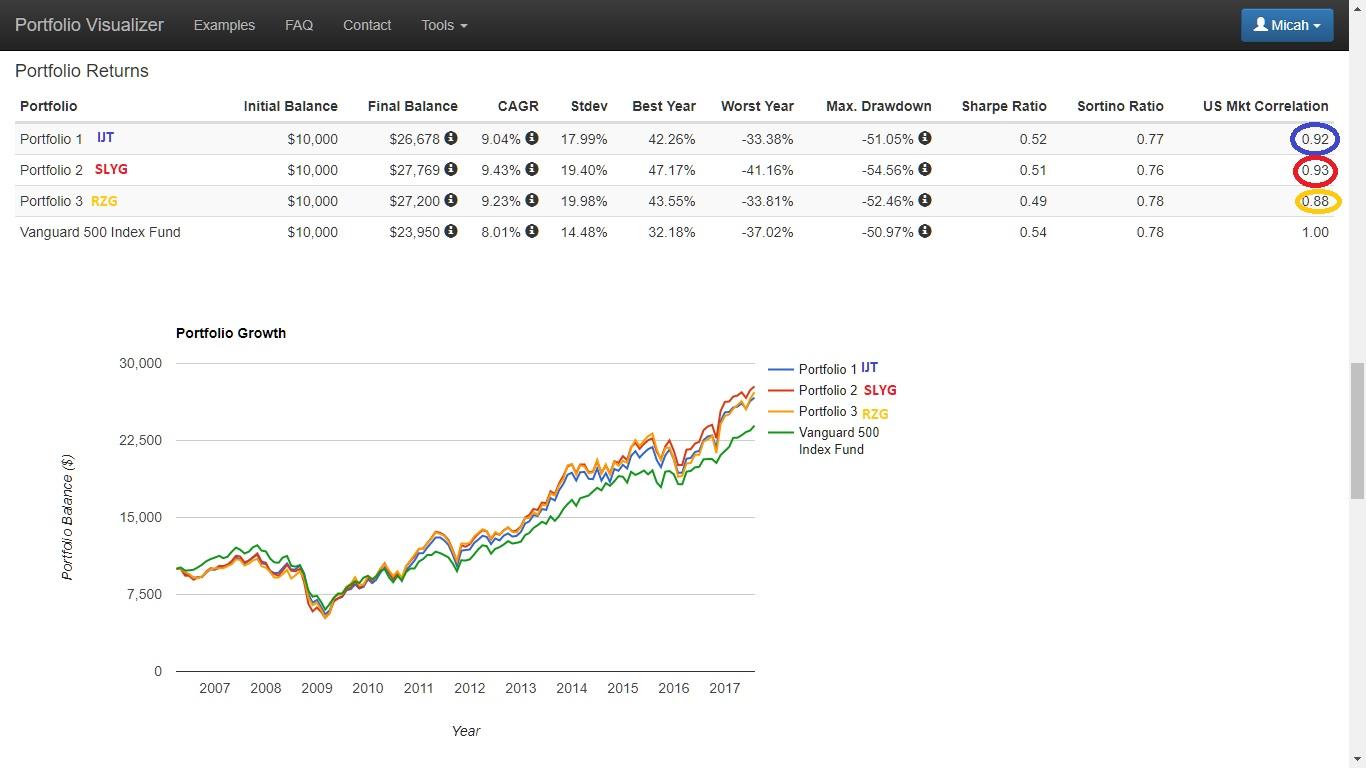Image resolution: width=1366 pixels, height=768 pixels.
Task: Click the blue Portfolio 1 legend line
Action: click(781, 370)
